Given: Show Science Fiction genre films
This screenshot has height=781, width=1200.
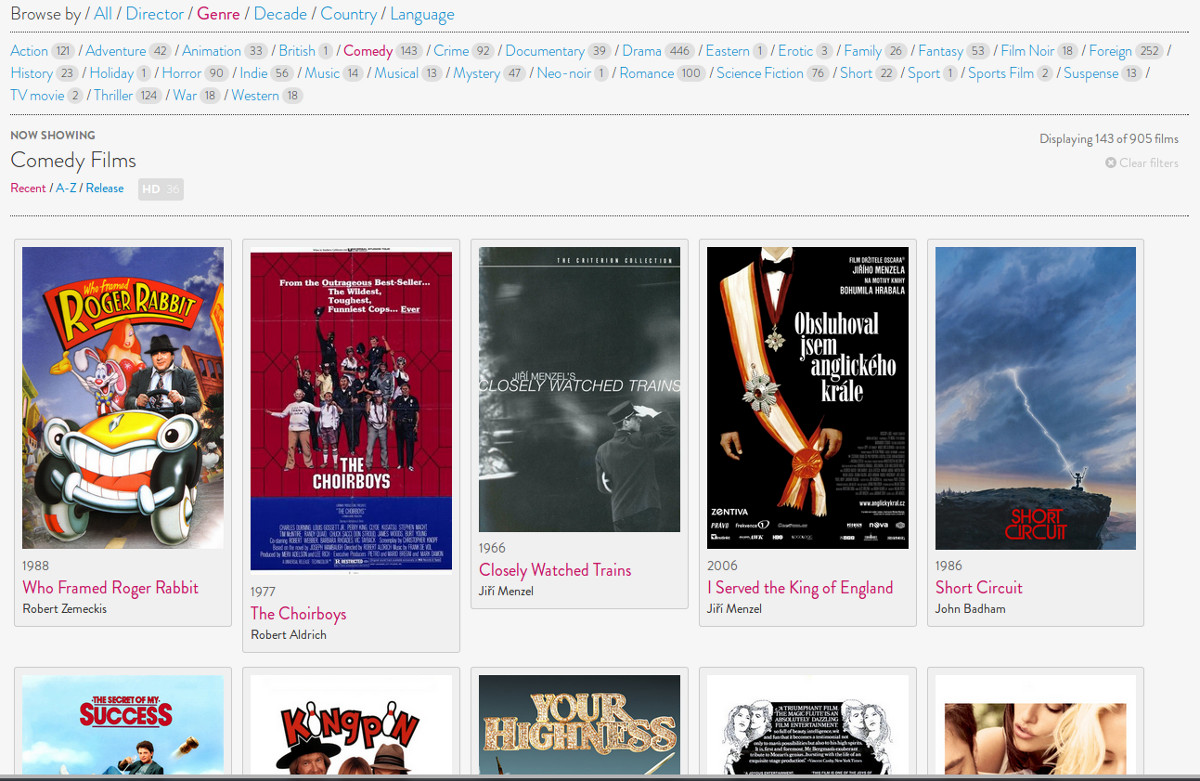Looking at the screenshot, I should [760, 73].
